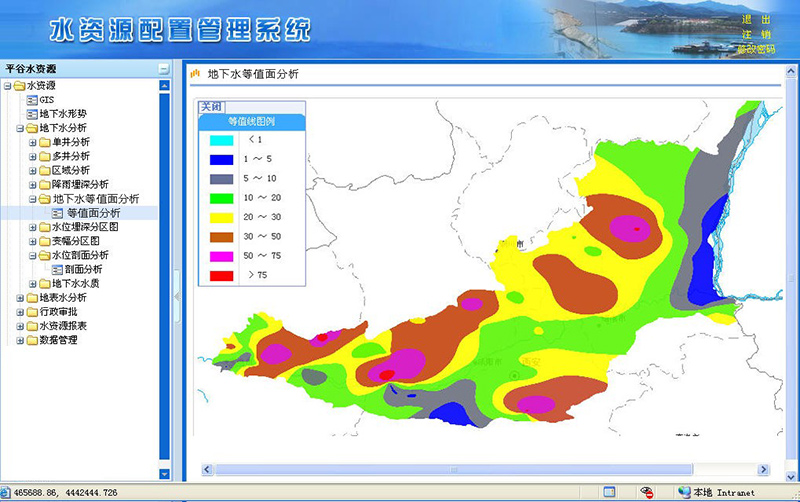Screen dimensions: 800x502
Task: Click the 地下水形势 page icon
Action: click(x=31, y=114)
